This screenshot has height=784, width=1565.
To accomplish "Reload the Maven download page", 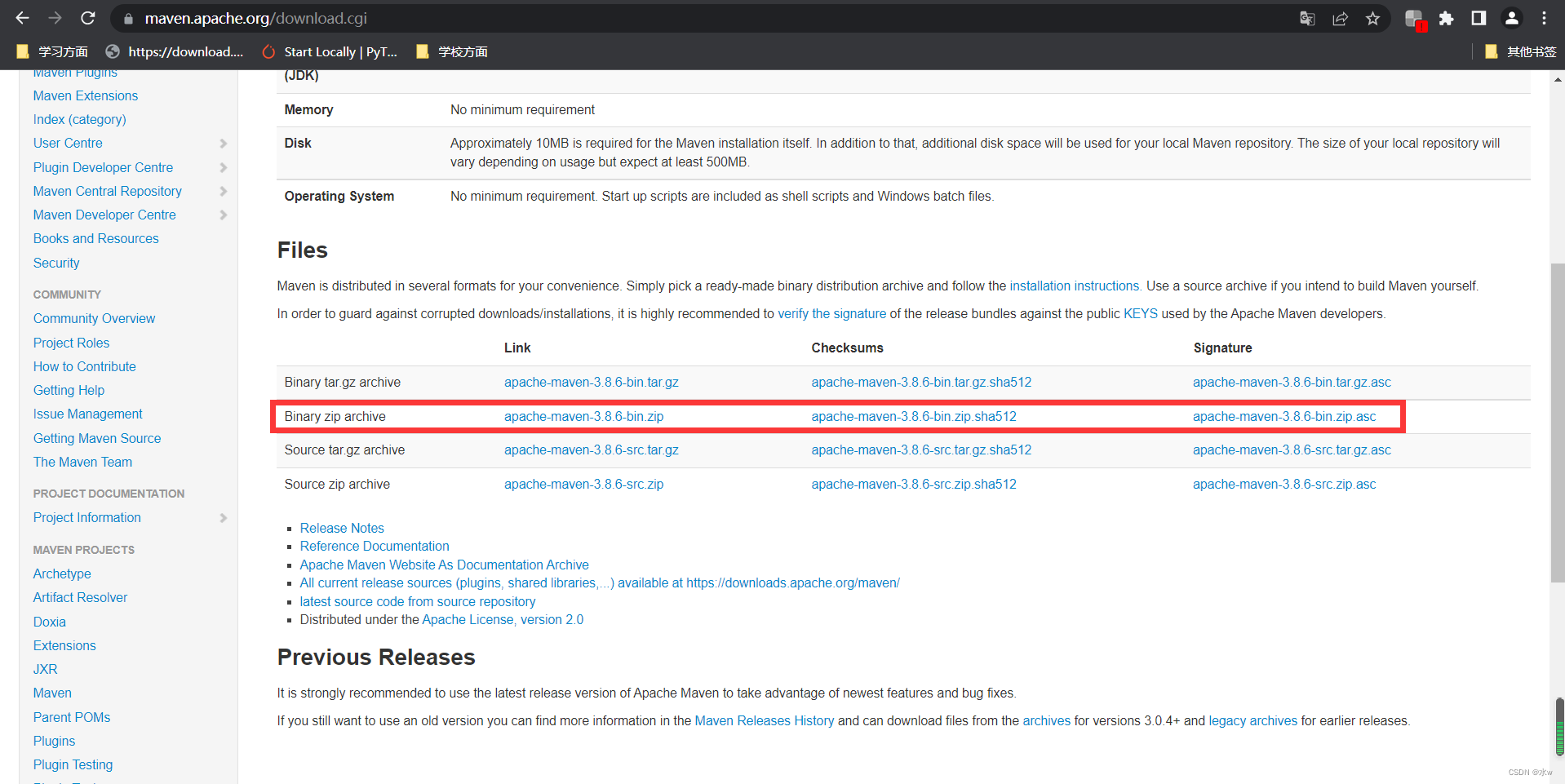I will point(88,18).
